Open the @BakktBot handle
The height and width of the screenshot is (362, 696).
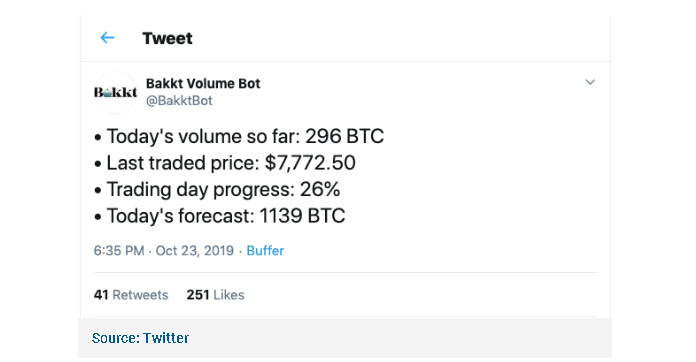click(179, 101)
